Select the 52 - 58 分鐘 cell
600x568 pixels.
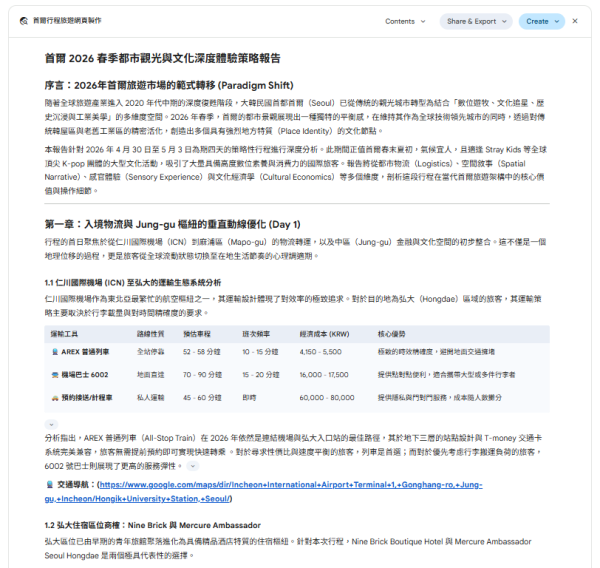pos(202,352)
